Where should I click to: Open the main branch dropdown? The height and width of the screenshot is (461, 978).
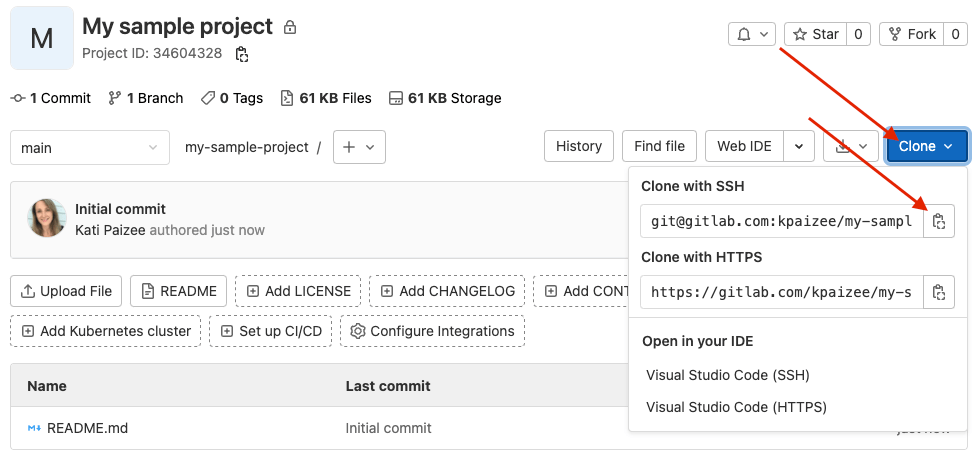pos(90,147)
